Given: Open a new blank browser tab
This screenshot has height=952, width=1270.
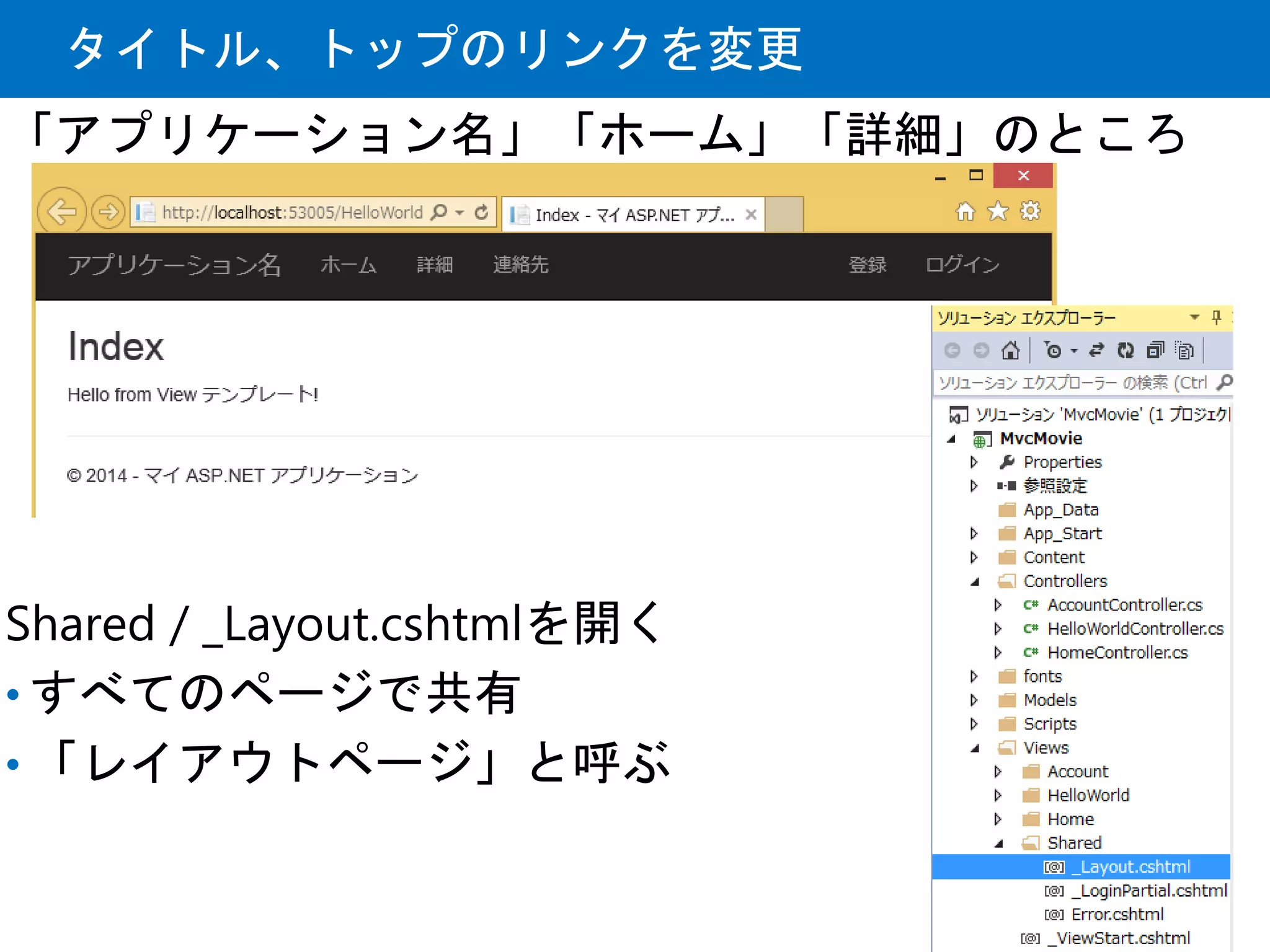Looking at the screenshot, I should click(x=784, y=214).
